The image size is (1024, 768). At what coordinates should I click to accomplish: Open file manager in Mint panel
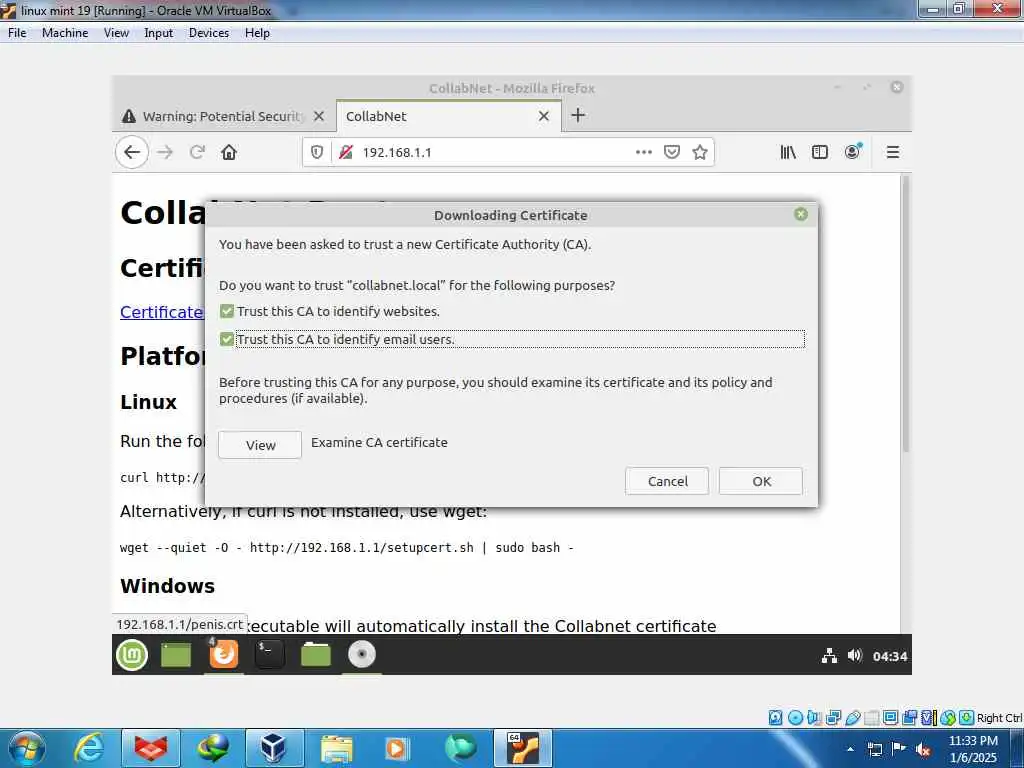(x=315, y=654)
